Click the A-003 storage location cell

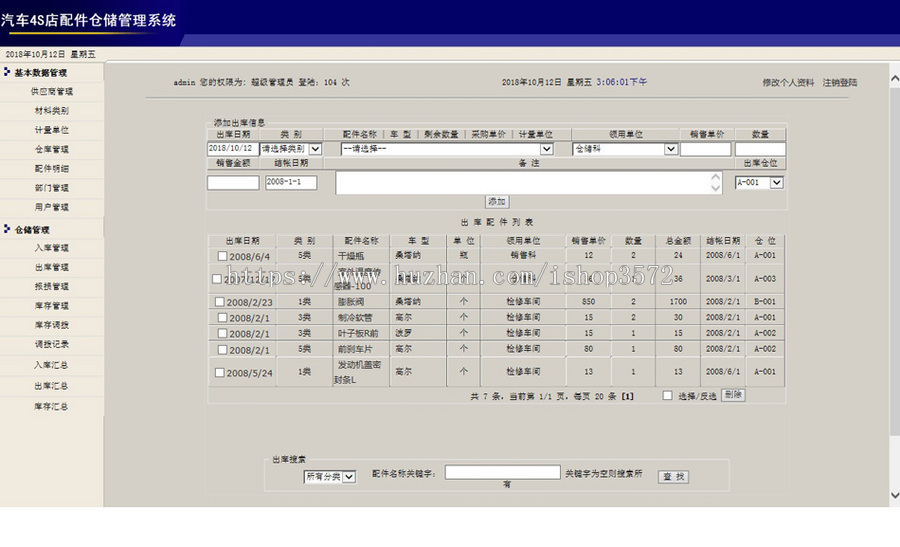pos(765,278)
